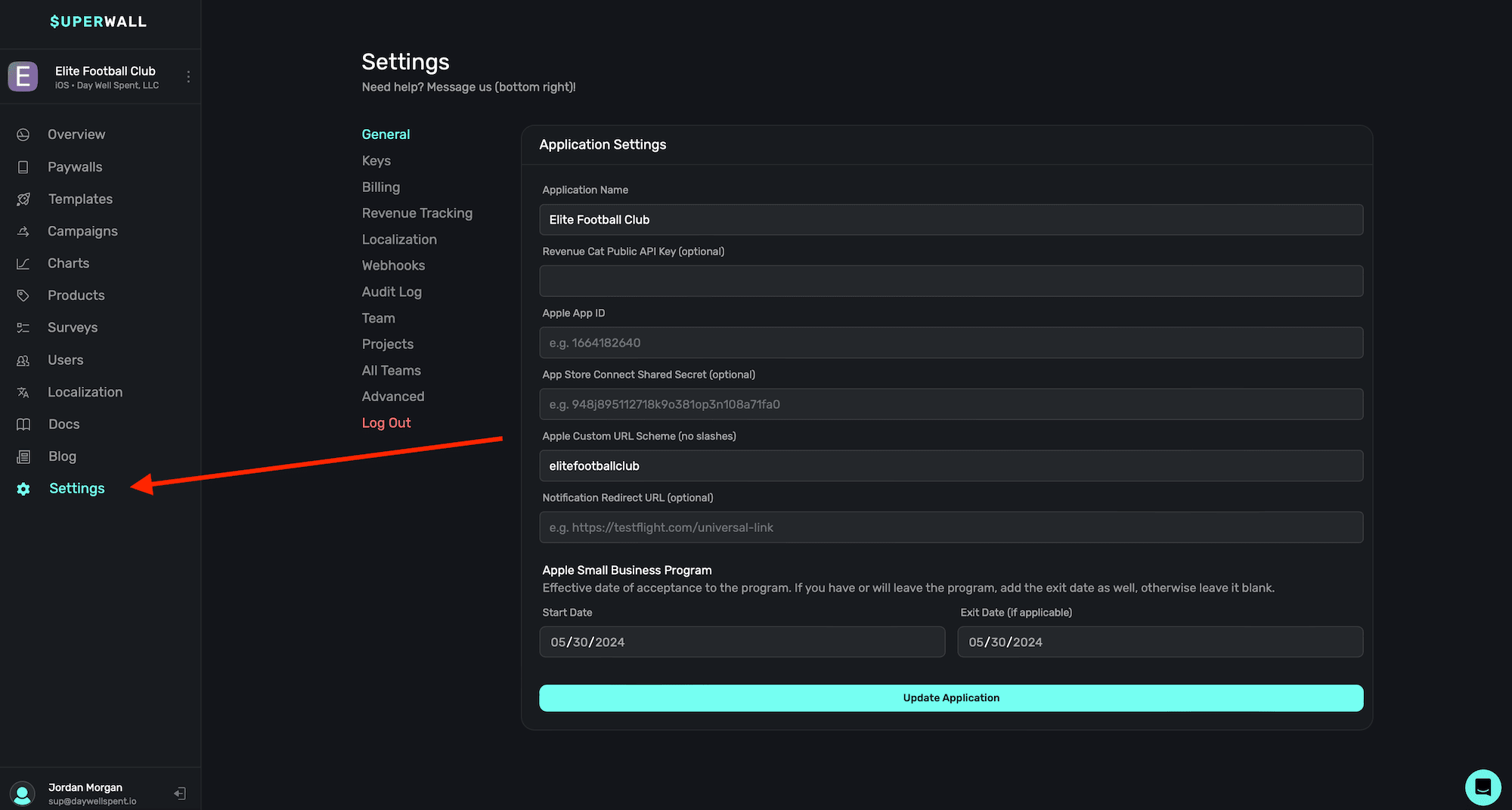Open the Elite Football Club options menu

188,76
